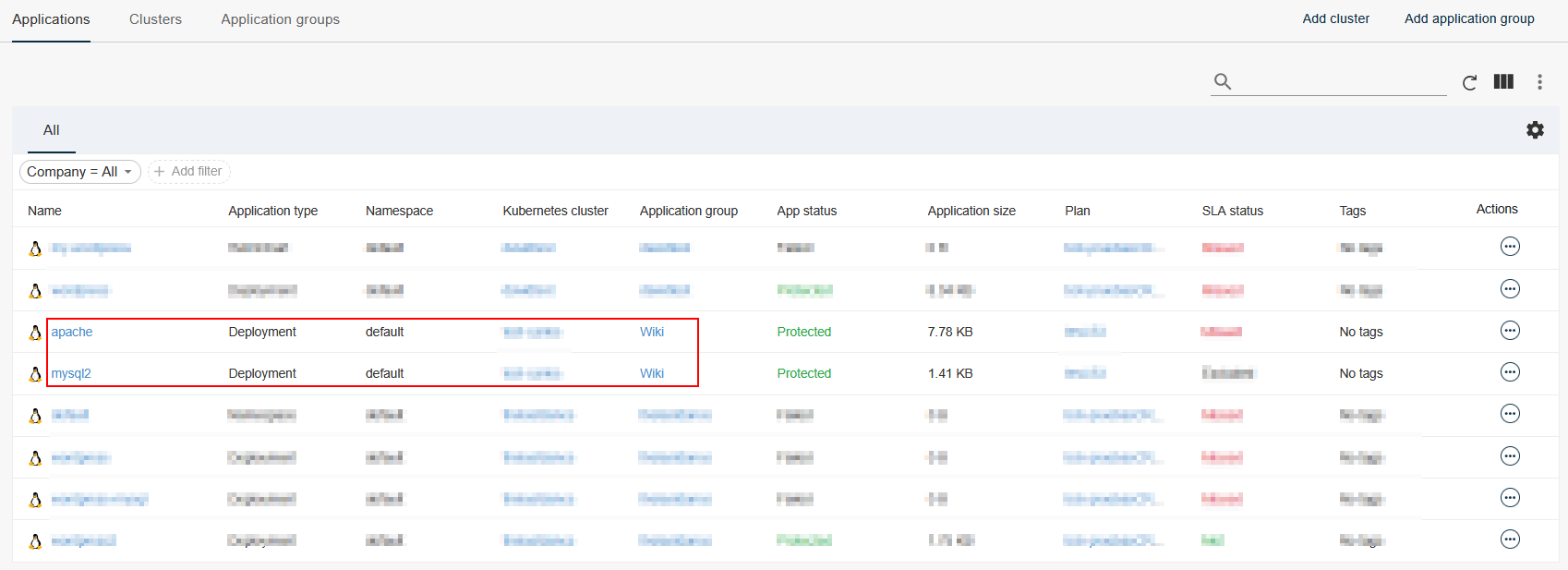Open the mysql2 application link

pyautogui.click(x=71, y=373)
